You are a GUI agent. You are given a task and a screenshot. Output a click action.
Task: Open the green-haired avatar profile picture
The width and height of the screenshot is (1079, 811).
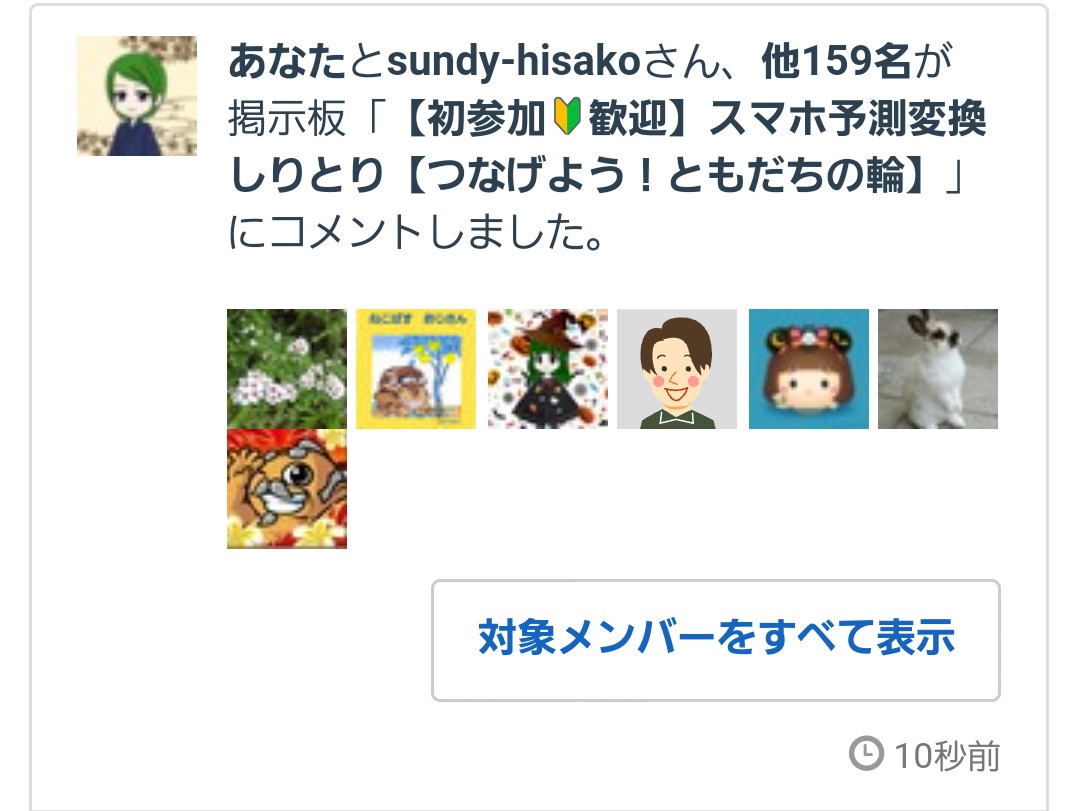pos(137,96)
